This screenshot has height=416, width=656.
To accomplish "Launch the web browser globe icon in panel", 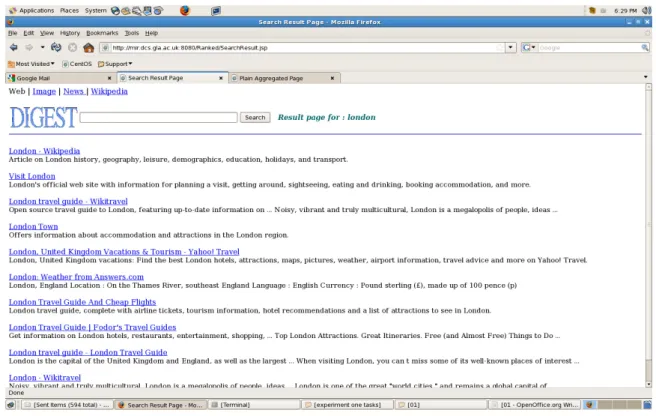I will click(x=115, y=11).
